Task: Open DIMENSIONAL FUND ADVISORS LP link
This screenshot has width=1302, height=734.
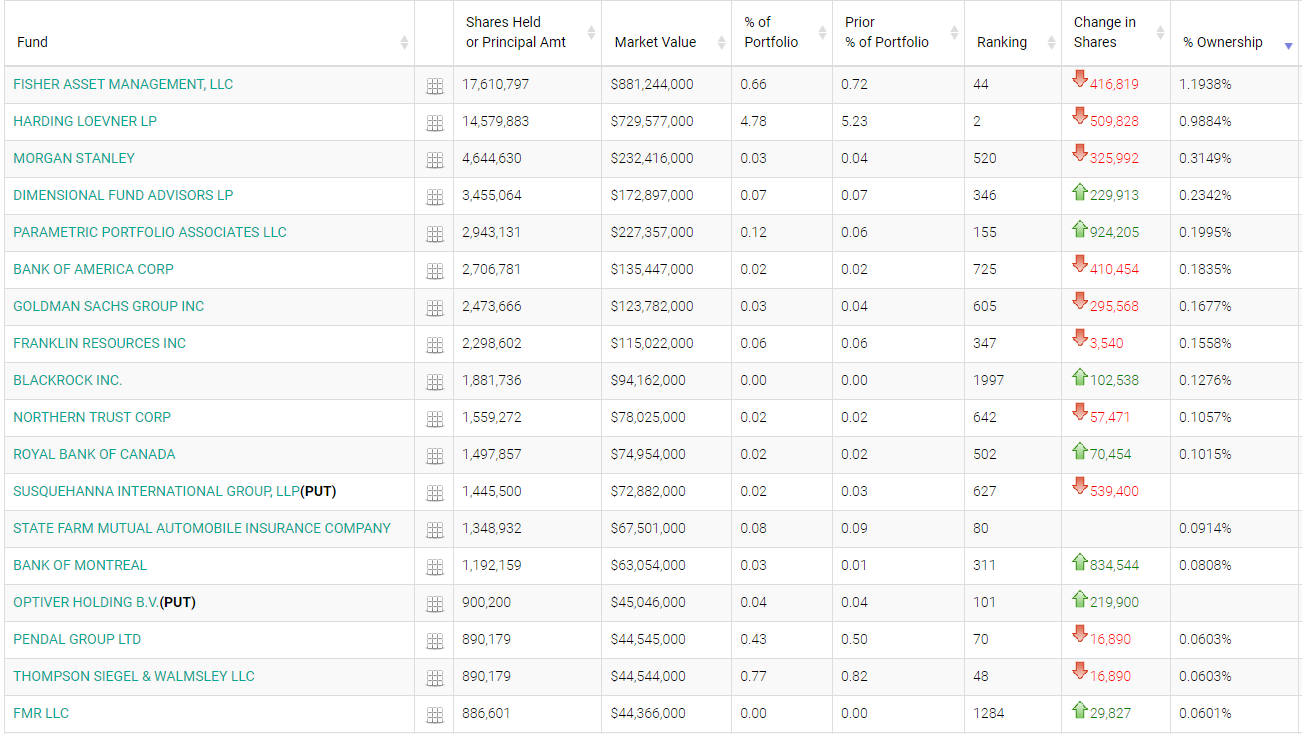Action: 123,195
